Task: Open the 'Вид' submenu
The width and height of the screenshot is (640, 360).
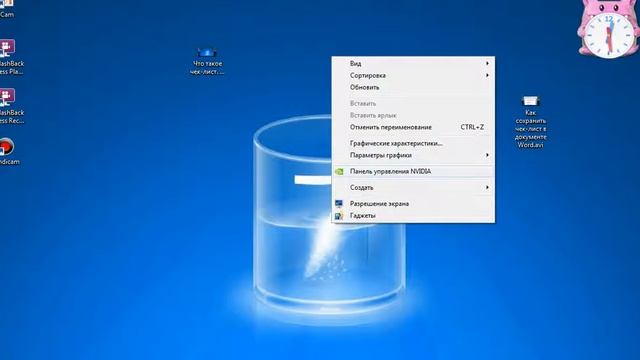Action: [x=413, y=64]
